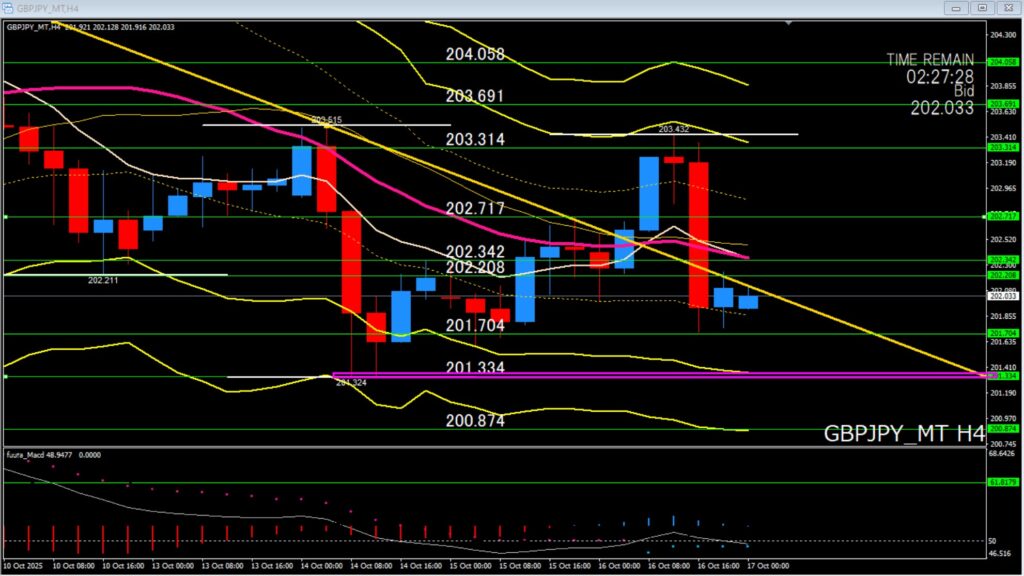This screenshot has width=1024, height=576.
Task: Click the 200.874 horizontal level label
Action: 475,421
